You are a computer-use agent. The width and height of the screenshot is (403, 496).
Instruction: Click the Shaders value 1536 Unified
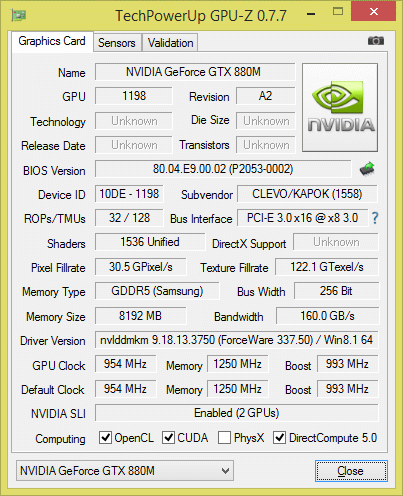click(x=150, y=242)
